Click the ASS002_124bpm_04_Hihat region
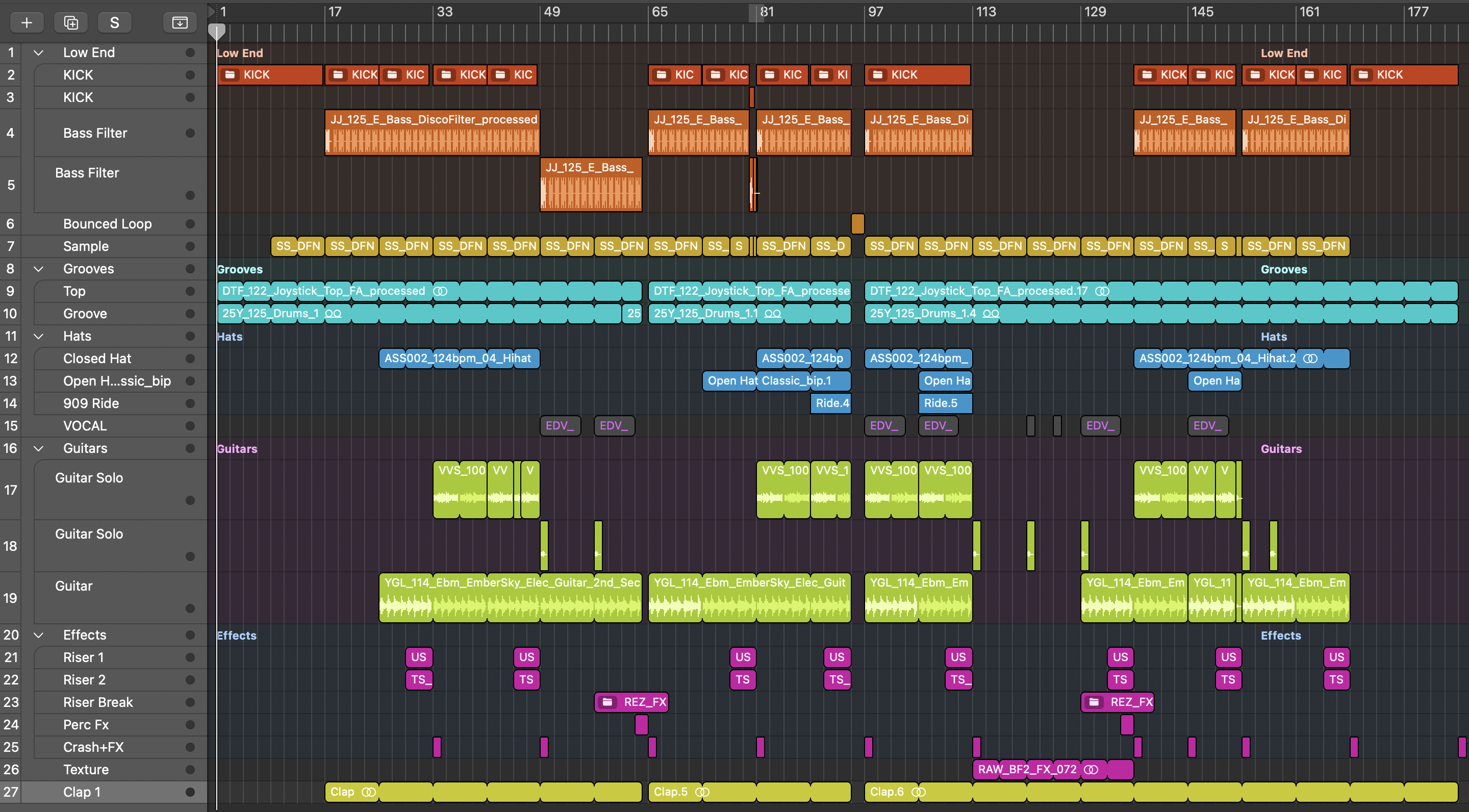 click(x=459, y=358)
